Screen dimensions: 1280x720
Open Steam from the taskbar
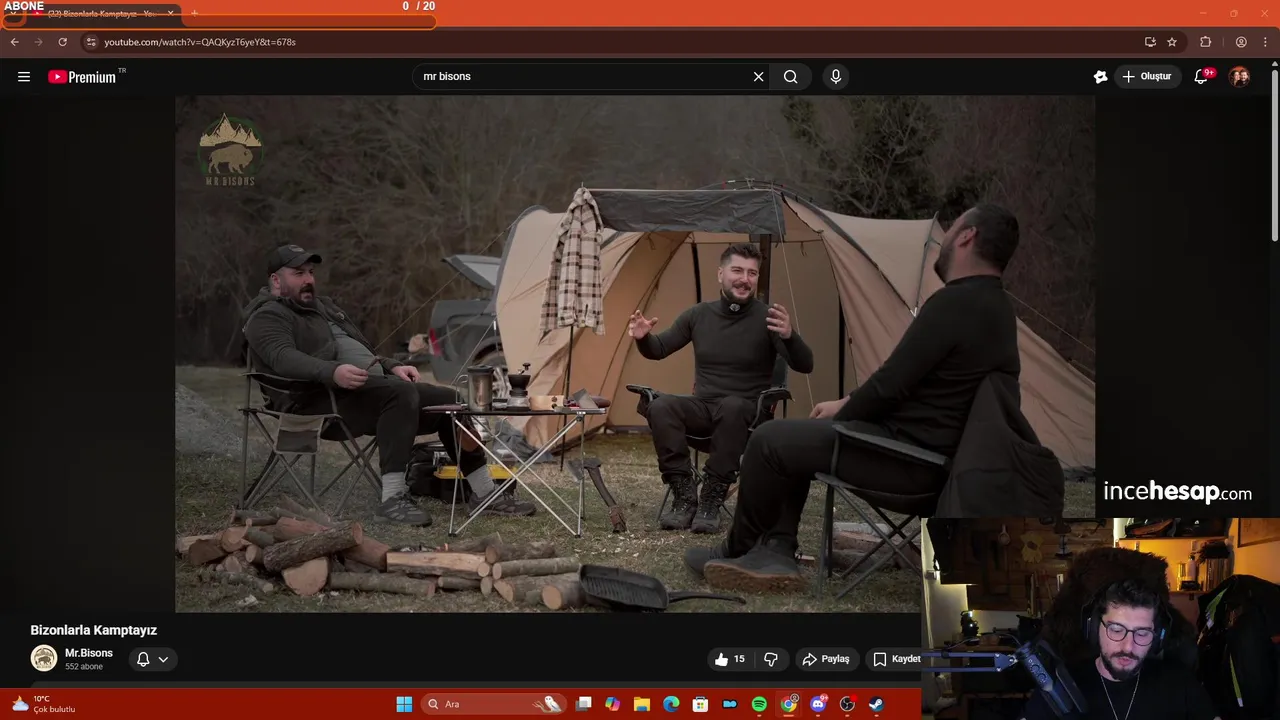[x=876, y=704]
